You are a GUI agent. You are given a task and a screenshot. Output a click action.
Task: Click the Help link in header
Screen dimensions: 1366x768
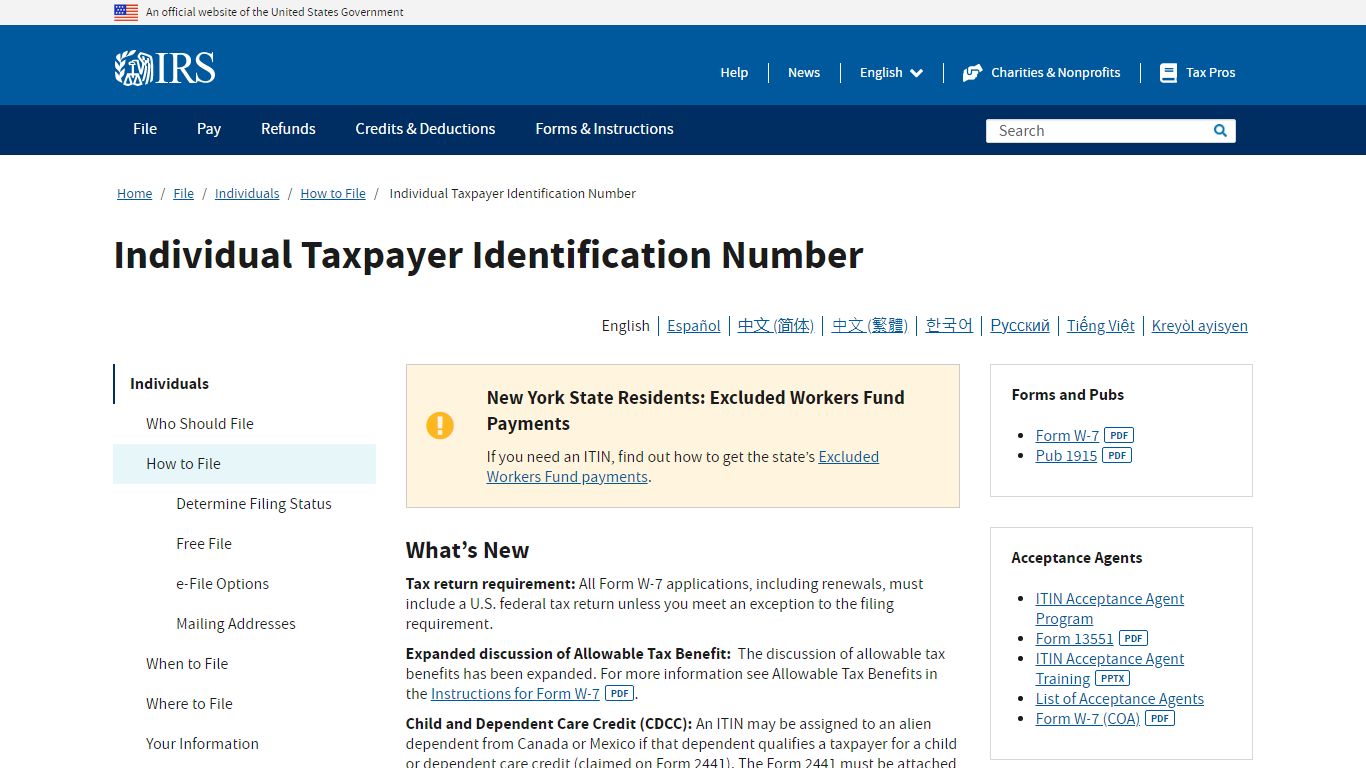click(734, 73)
